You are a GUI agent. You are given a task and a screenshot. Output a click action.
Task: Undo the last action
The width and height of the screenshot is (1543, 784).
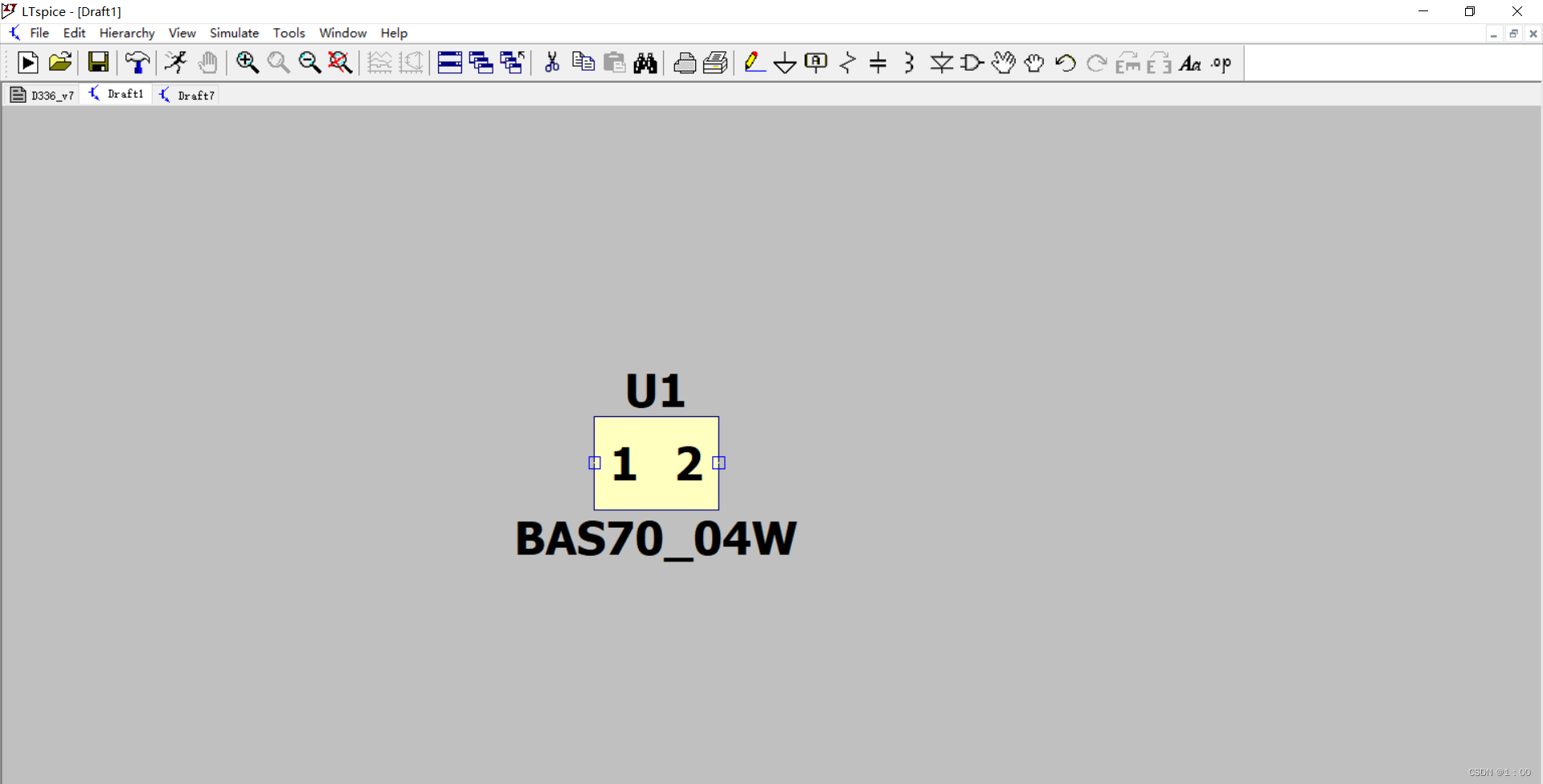(1066, 63)
